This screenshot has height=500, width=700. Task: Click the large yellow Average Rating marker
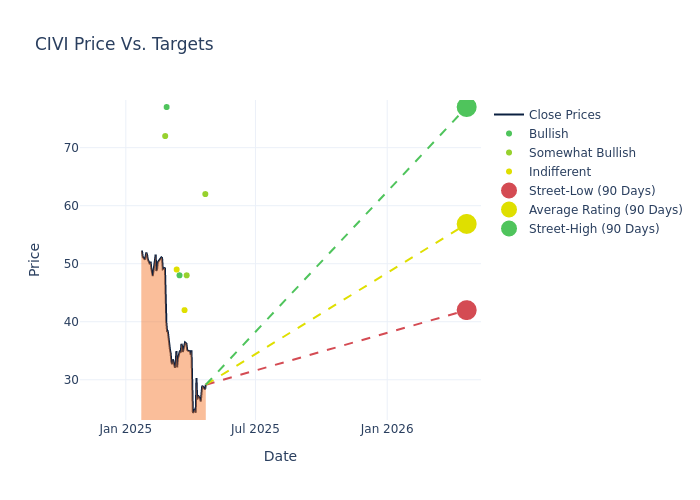pyautogui.click(x=466, y=224)
